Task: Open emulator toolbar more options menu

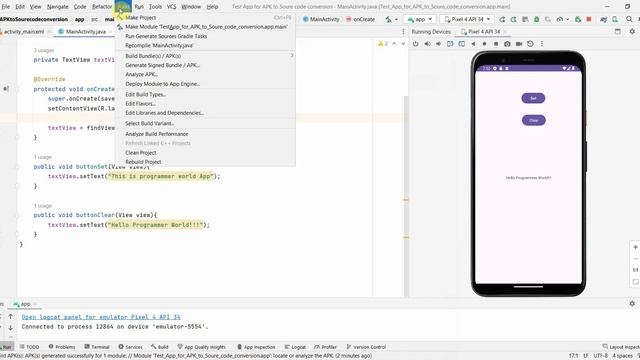Action: (x=542, y=44)
